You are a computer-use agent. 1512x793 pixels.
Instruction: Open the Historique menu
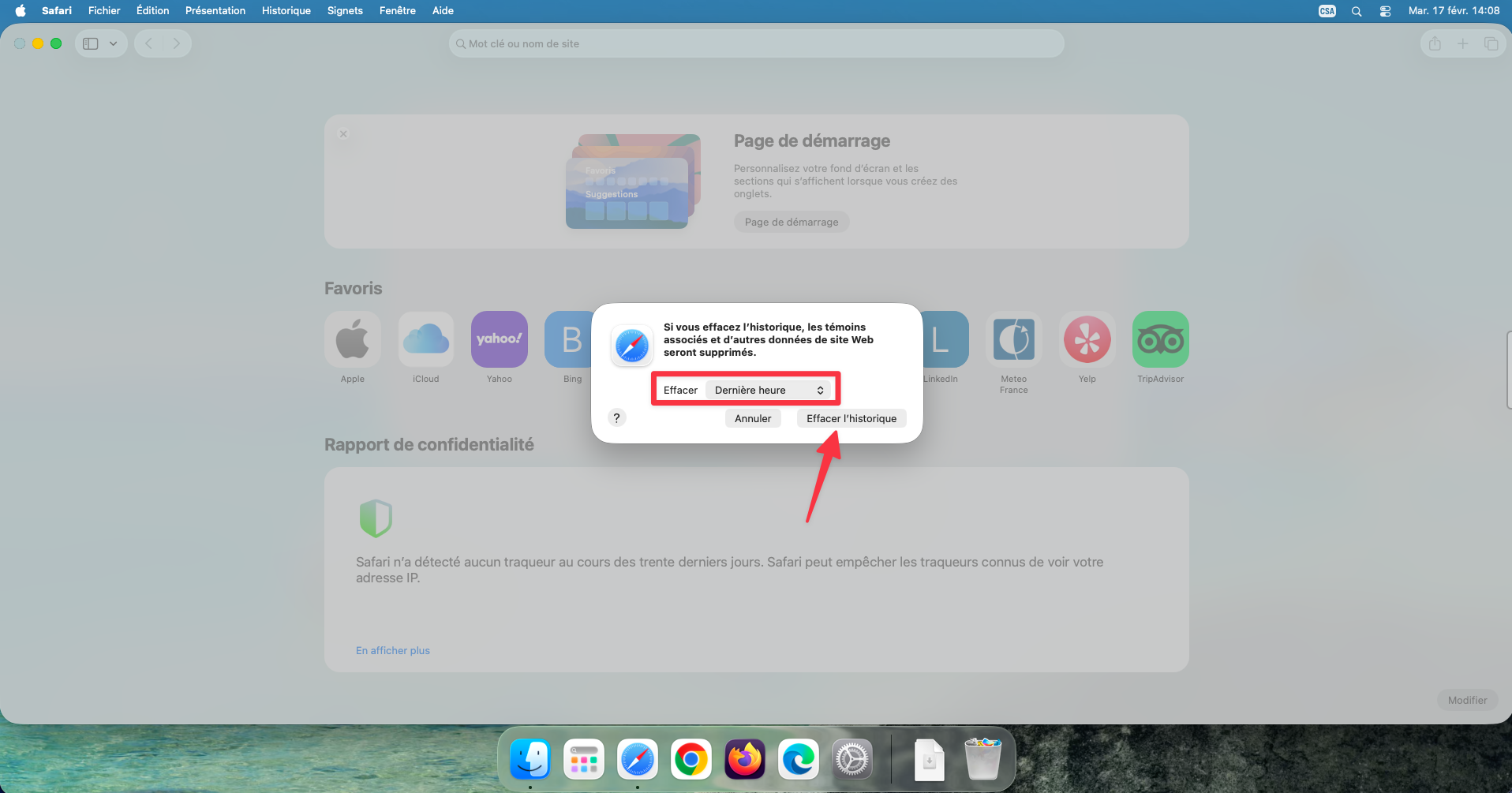pyautogui.click(x=286, y=10)
